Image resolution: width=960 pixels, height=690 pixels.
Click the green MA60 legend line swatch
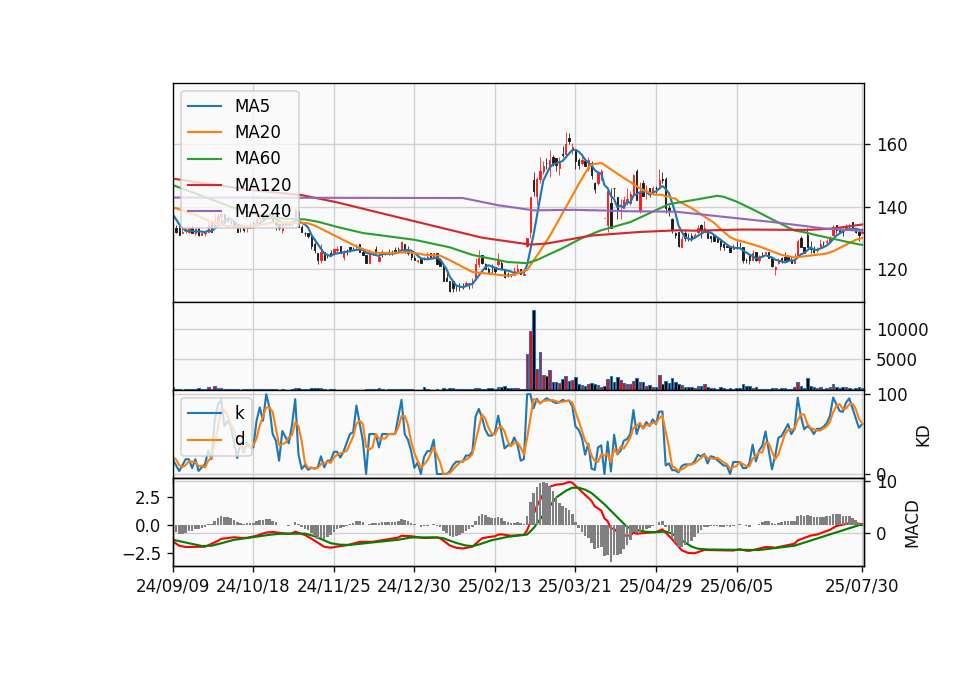[x=204, y=159]
